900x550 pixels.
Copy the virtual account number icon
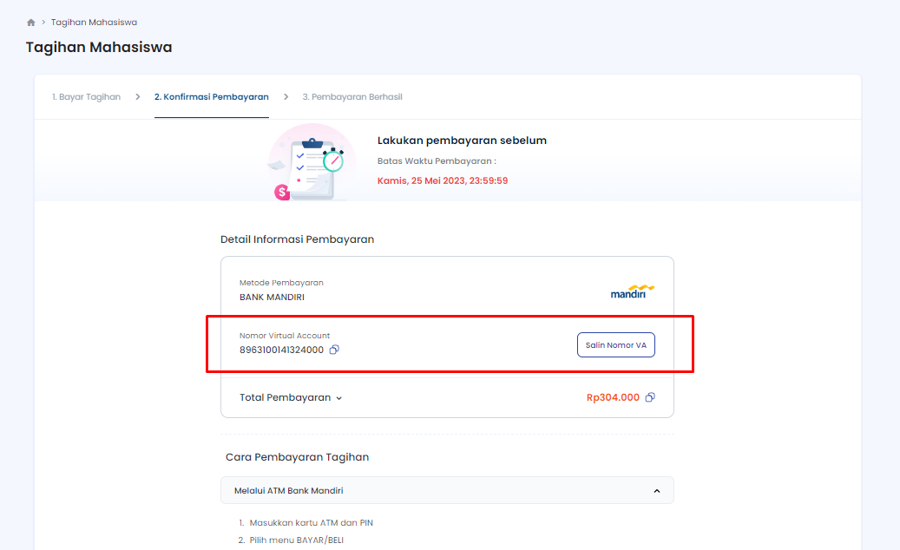tap(335, 350)
